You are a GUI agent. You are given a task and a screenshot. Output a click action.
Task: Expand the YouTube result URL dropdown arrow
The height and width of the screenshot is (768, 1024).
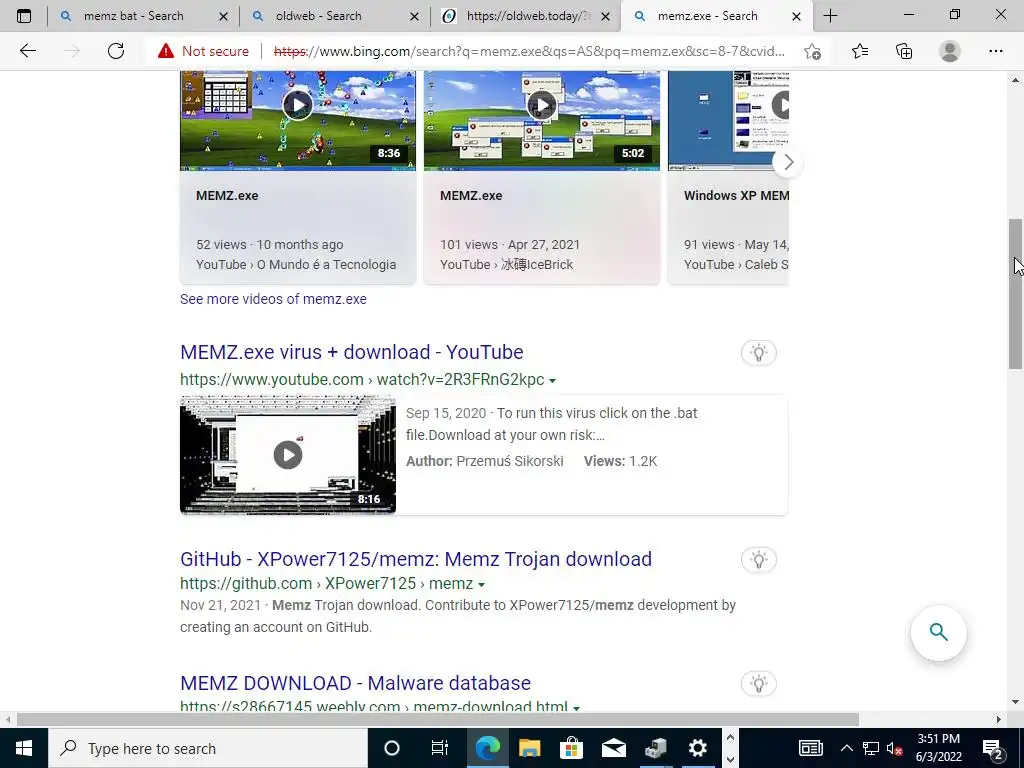coord(552,381)
